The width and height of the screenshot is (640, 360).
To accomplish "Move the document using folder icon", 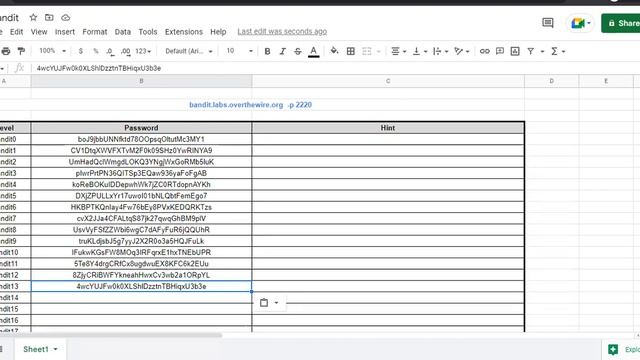I will (x=49, y=18).
